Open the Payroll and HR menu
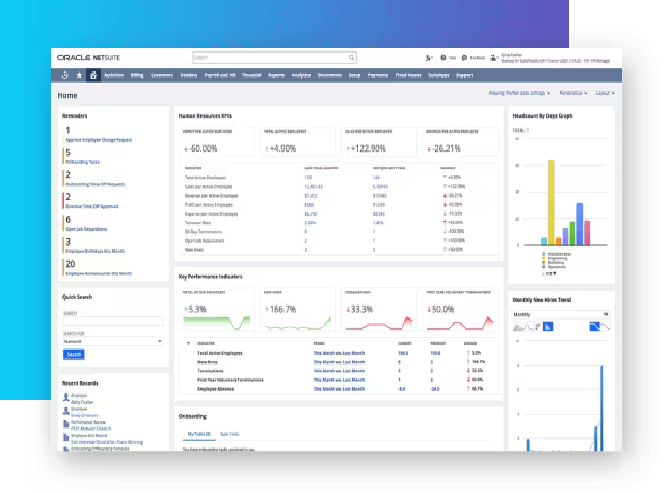The height and width of the screenshot is (493, 665). click(x=218, y=75)
